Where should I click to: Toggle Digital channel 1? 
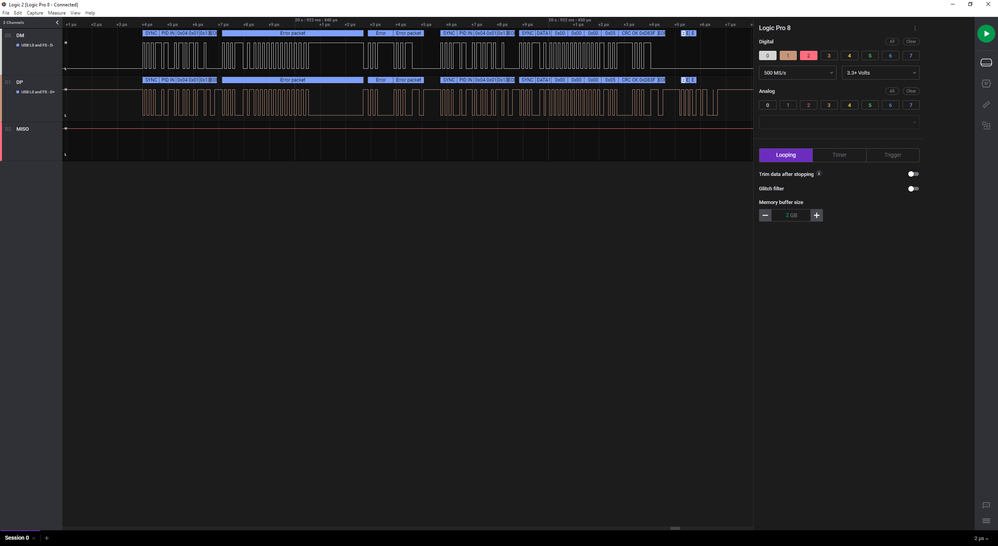tap(788, 55)
